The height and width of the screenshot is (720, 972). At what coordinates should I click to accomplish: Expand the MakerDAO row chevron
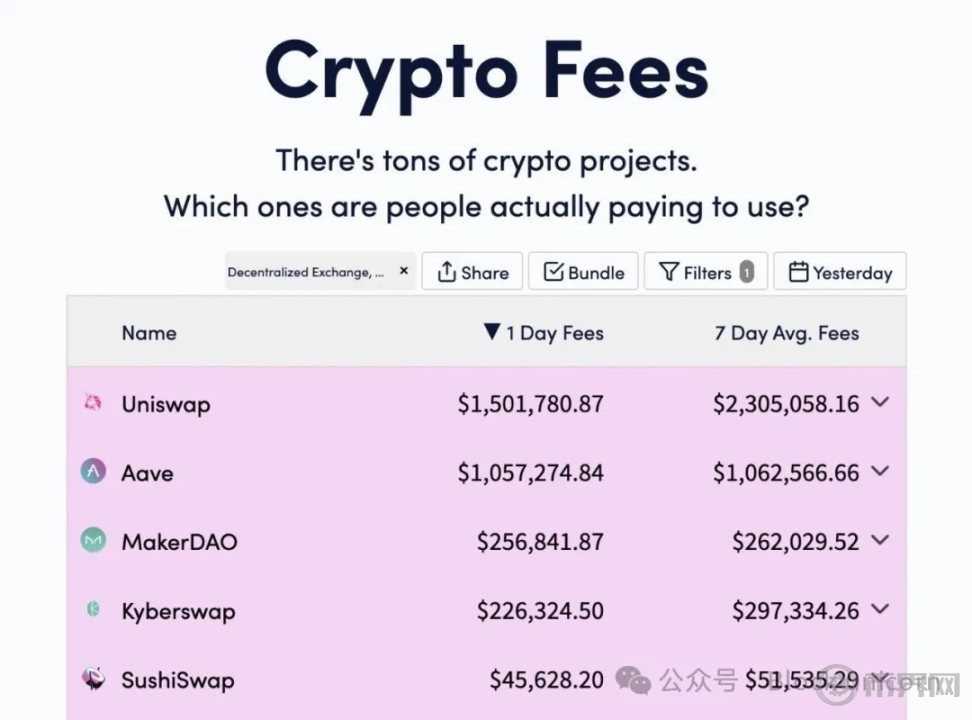pos(880,540)
